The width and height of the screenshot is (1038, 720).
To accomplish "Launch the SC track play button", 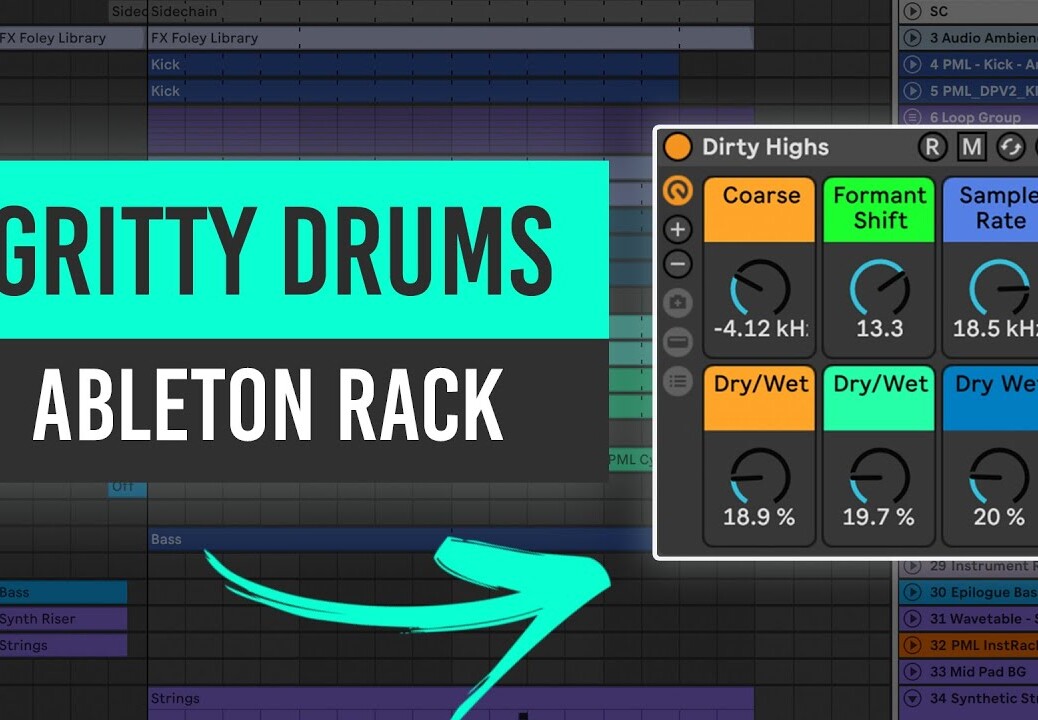I will click(x=912, y=11).
